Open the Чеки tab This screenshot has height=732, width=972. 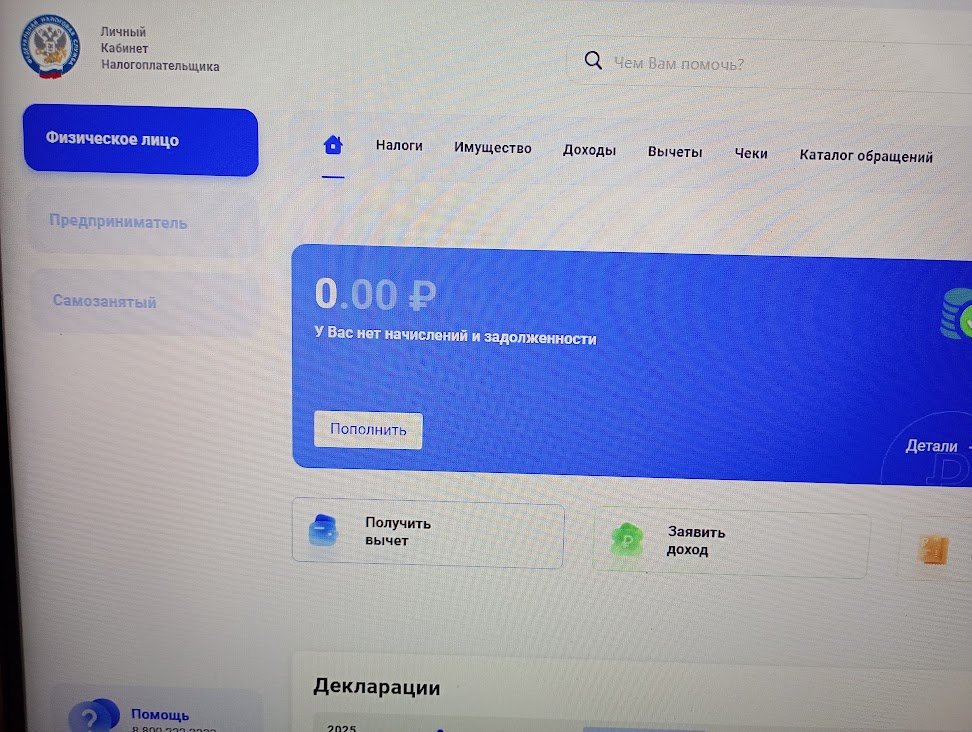point(751,154)
